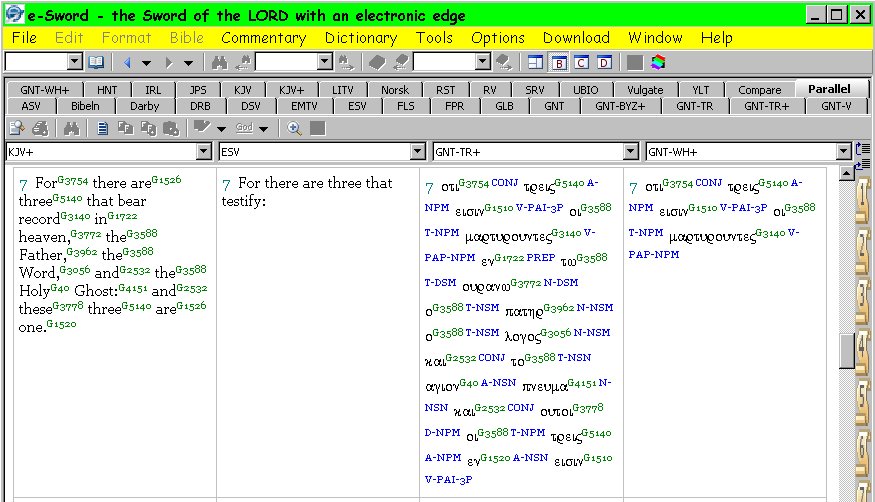
Task: Go forward with the right arrow
Action: 169,62
